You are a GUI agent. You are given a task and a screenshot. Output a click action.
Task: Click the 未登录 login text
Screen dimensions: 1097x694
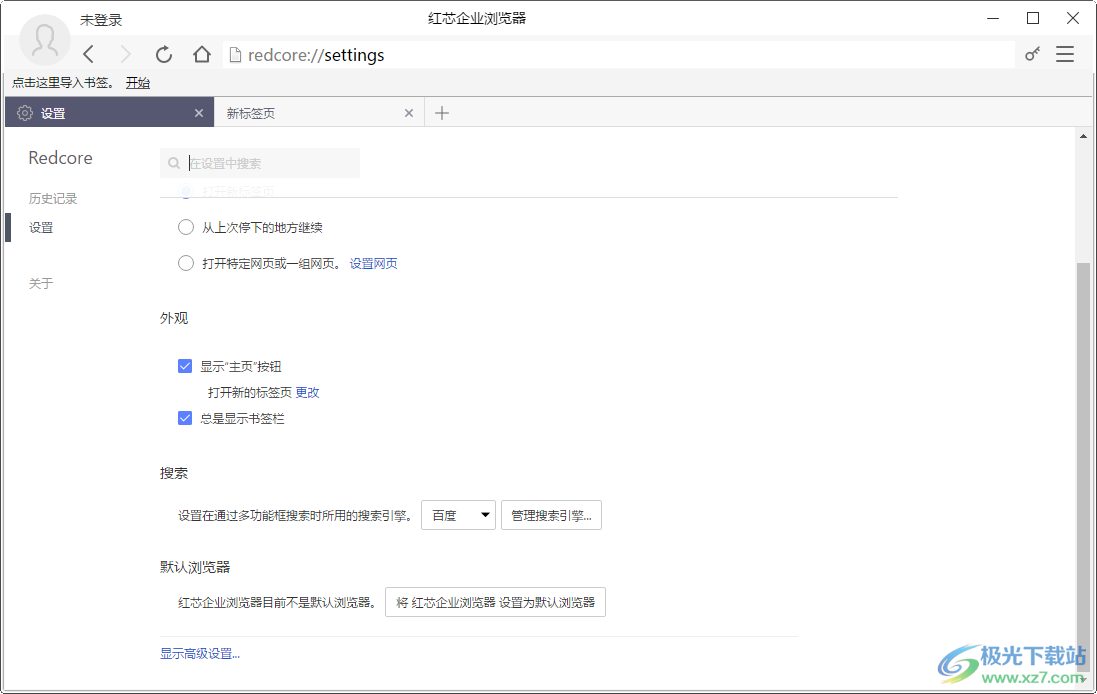click(x=101, y=20)
